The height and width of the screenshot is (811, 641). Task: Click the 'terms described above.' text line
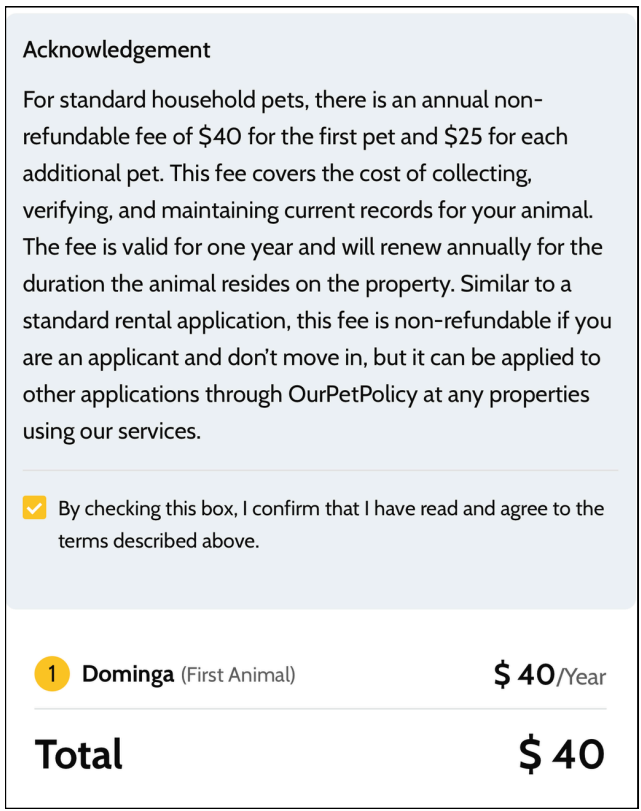click(159, 541)
